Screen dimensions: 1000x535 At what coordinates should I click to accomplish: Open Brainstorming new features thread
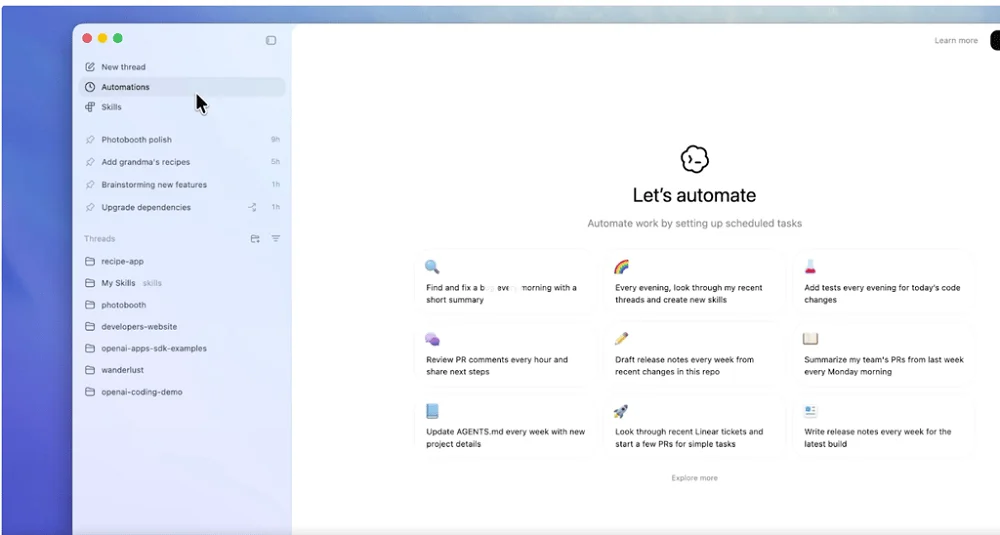click(182, 185)
